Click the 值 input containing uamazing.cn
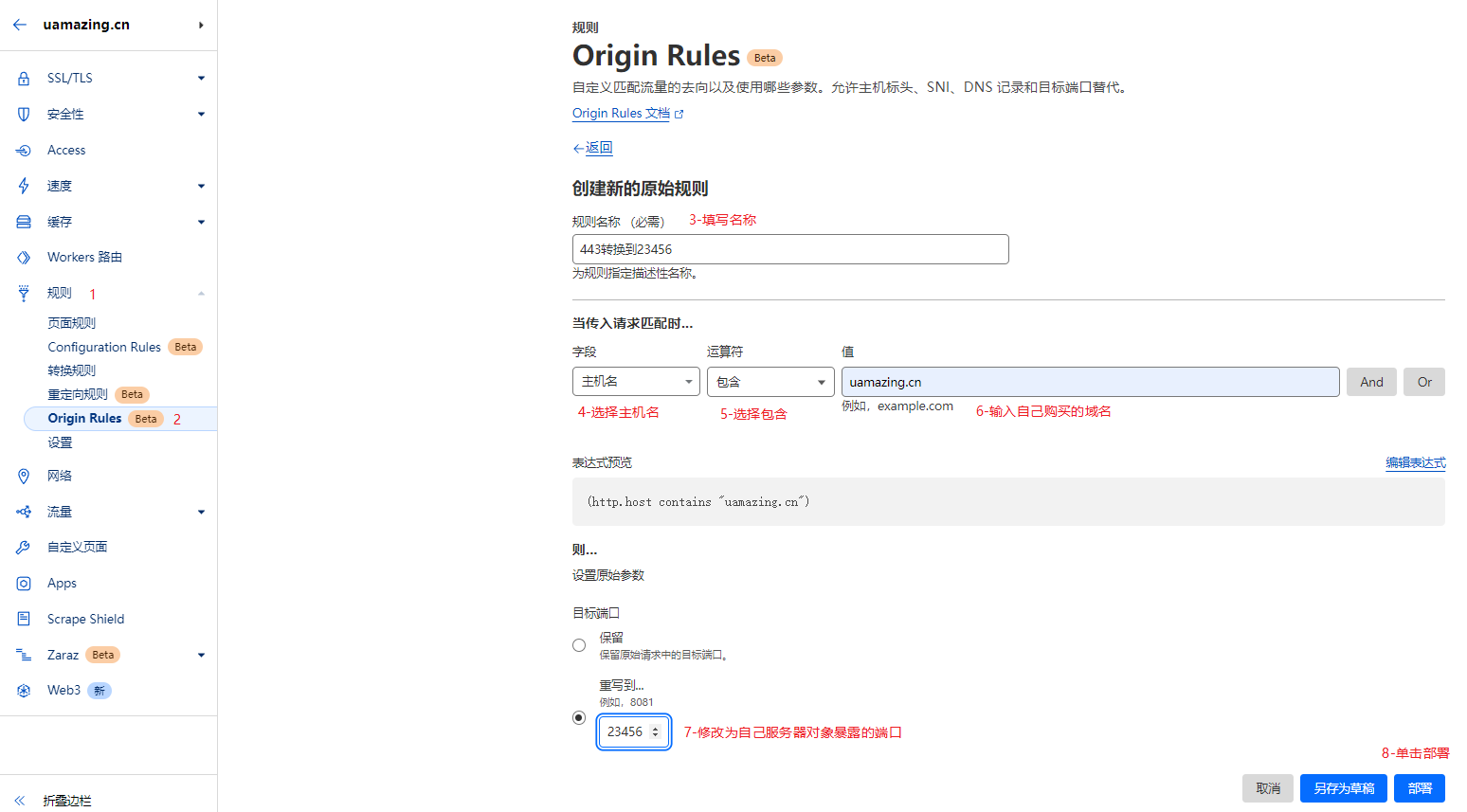1467x812 pixels. tap(1091, 382)
